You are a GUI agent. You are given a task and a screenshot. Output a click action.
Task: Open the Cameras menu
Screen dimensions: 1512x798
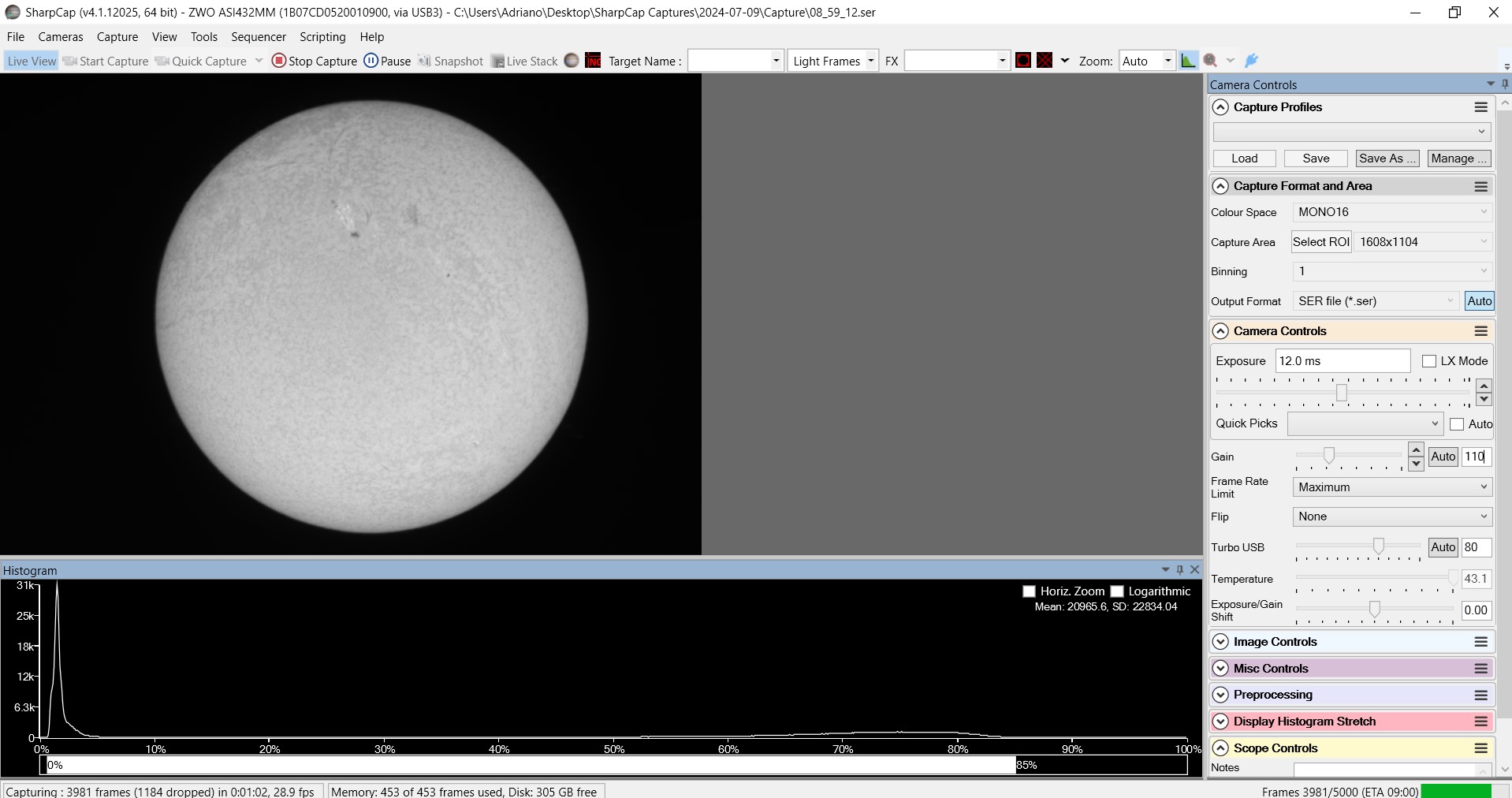pos(61,37)
